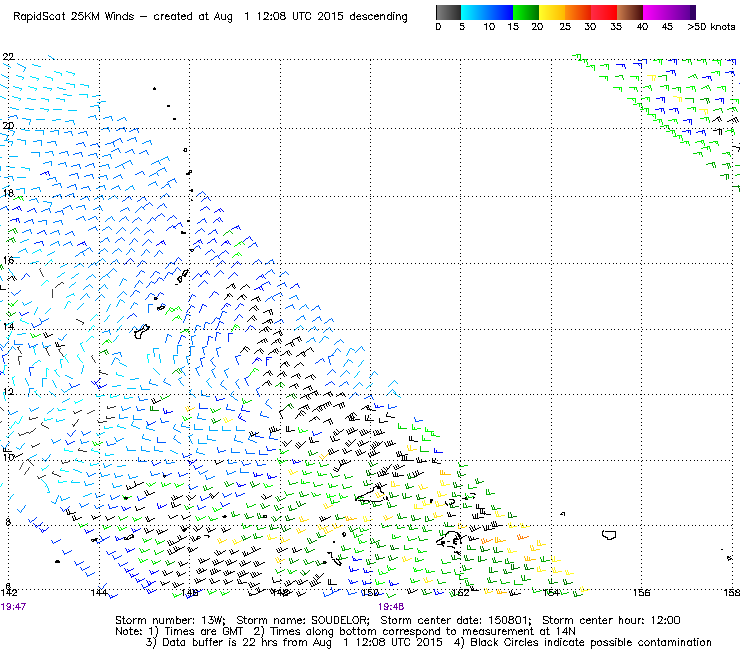Click the latitude axis label '22'
The image size is (740, 650).
coord(8,57)
